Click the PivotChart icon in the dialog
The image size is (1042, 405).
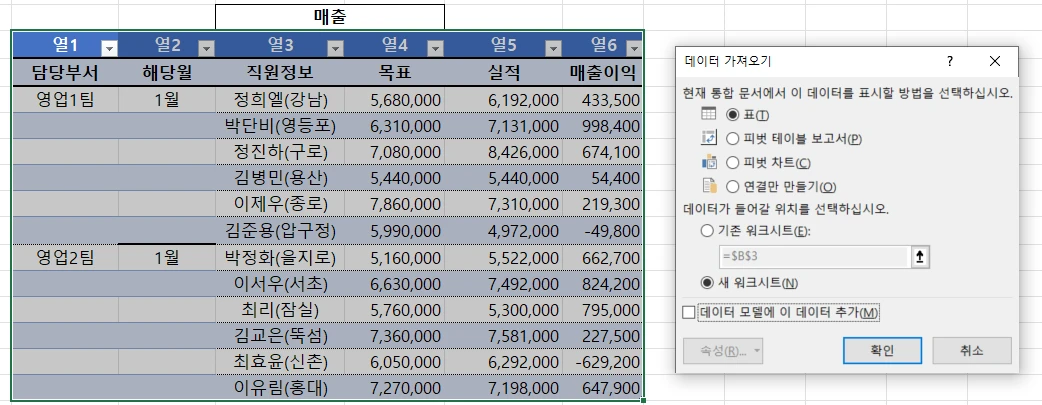709,162
